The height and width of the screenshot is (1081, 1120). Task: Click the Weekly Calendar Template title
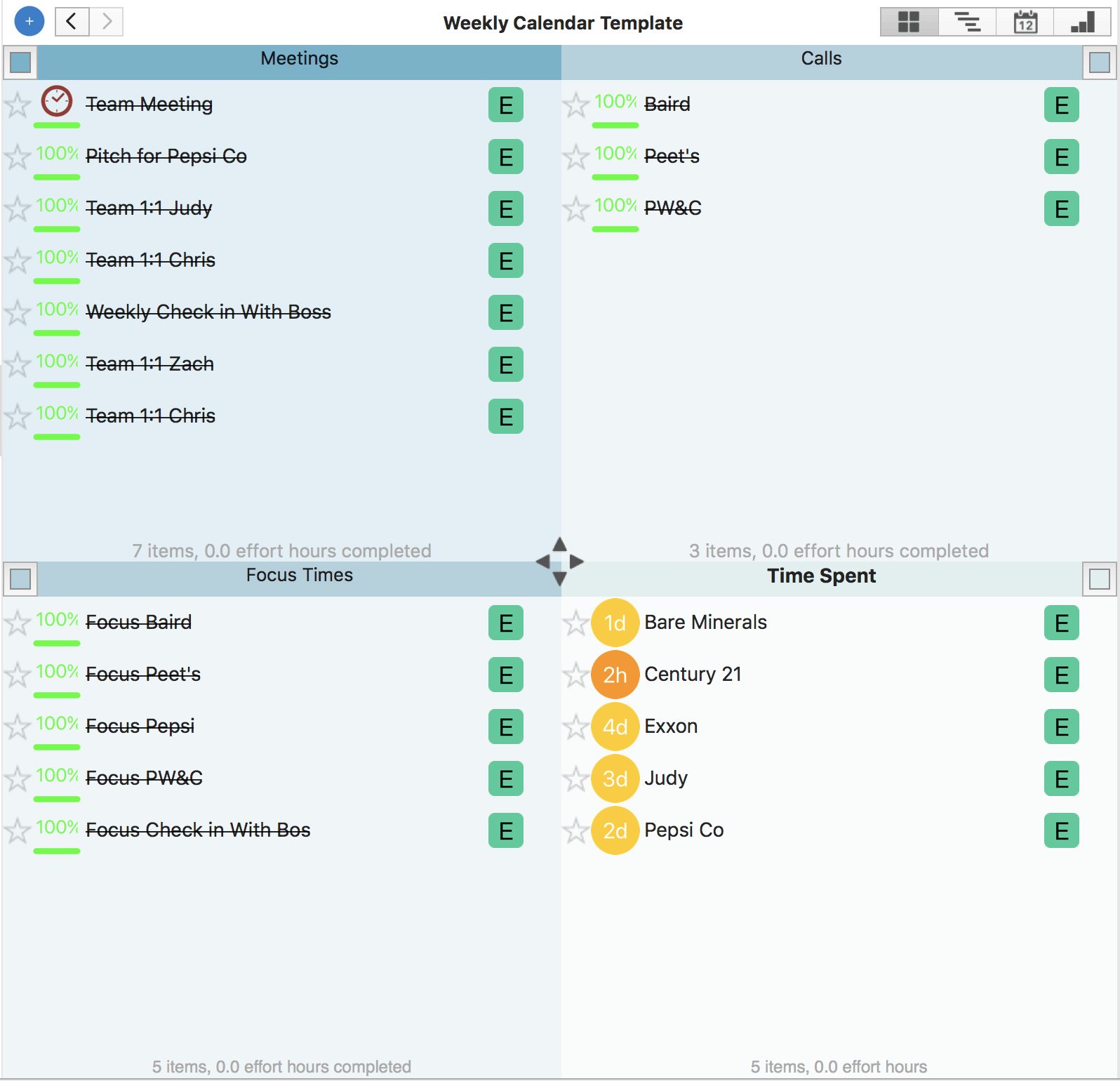pos(563,23)
